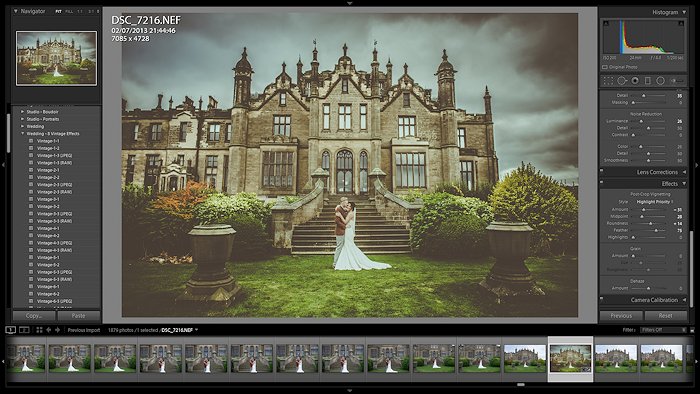Go back with the left arrow icon
This screenshot has width=700, height=394.
[49, 330]
